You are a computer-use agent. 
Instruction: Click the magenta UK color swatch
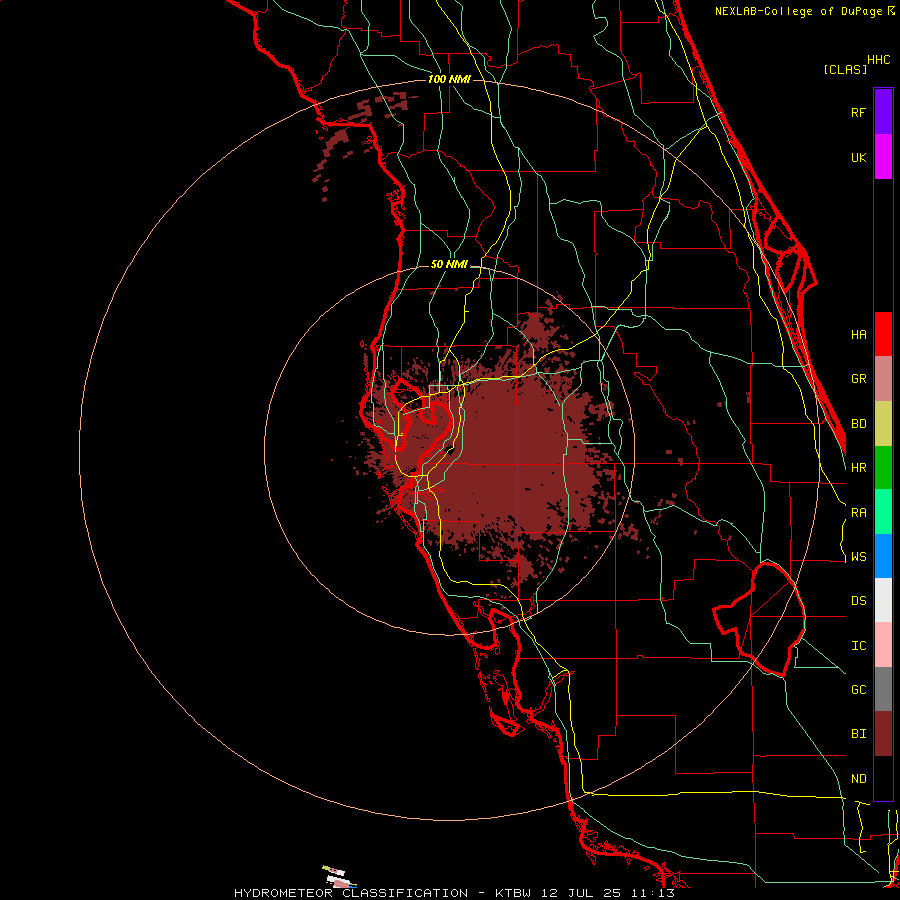pyautogui.click(x=883, y=157)
